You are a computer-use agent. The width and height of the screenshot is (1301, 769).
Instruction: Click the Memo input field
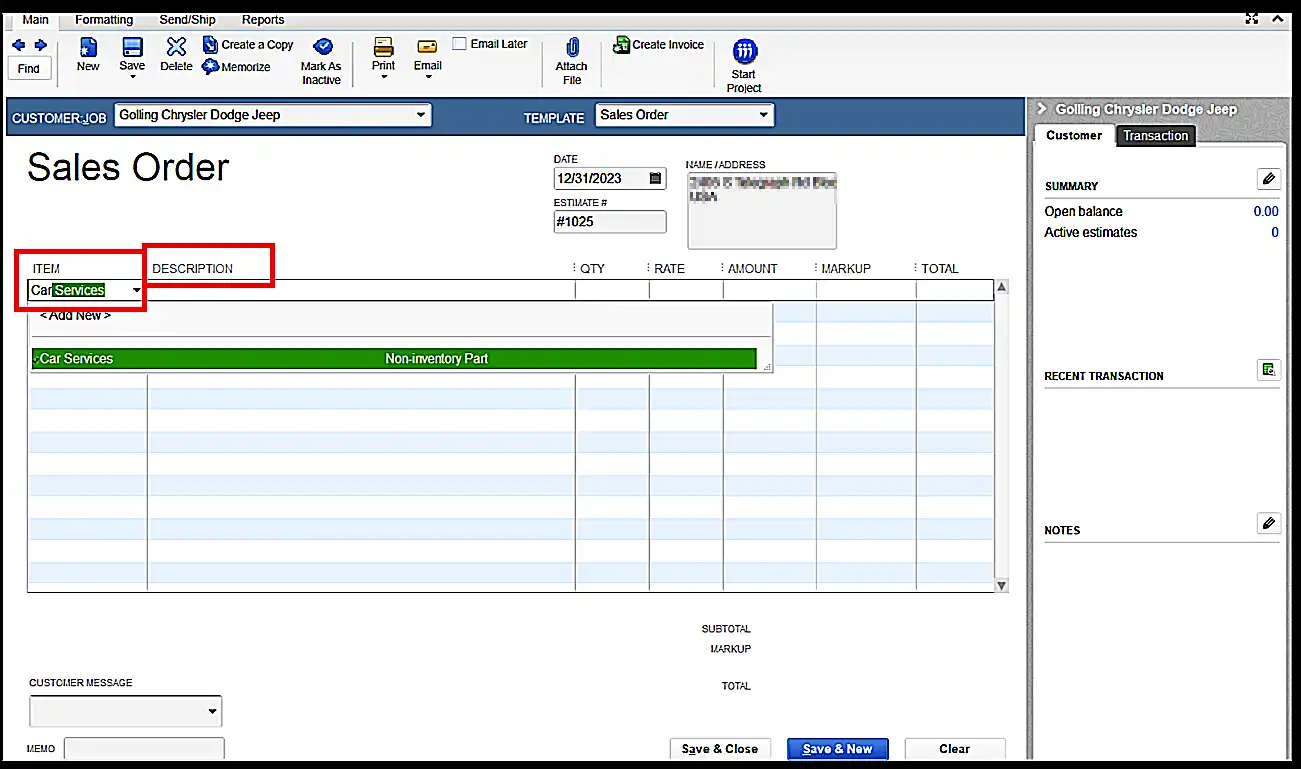[144, 749]
